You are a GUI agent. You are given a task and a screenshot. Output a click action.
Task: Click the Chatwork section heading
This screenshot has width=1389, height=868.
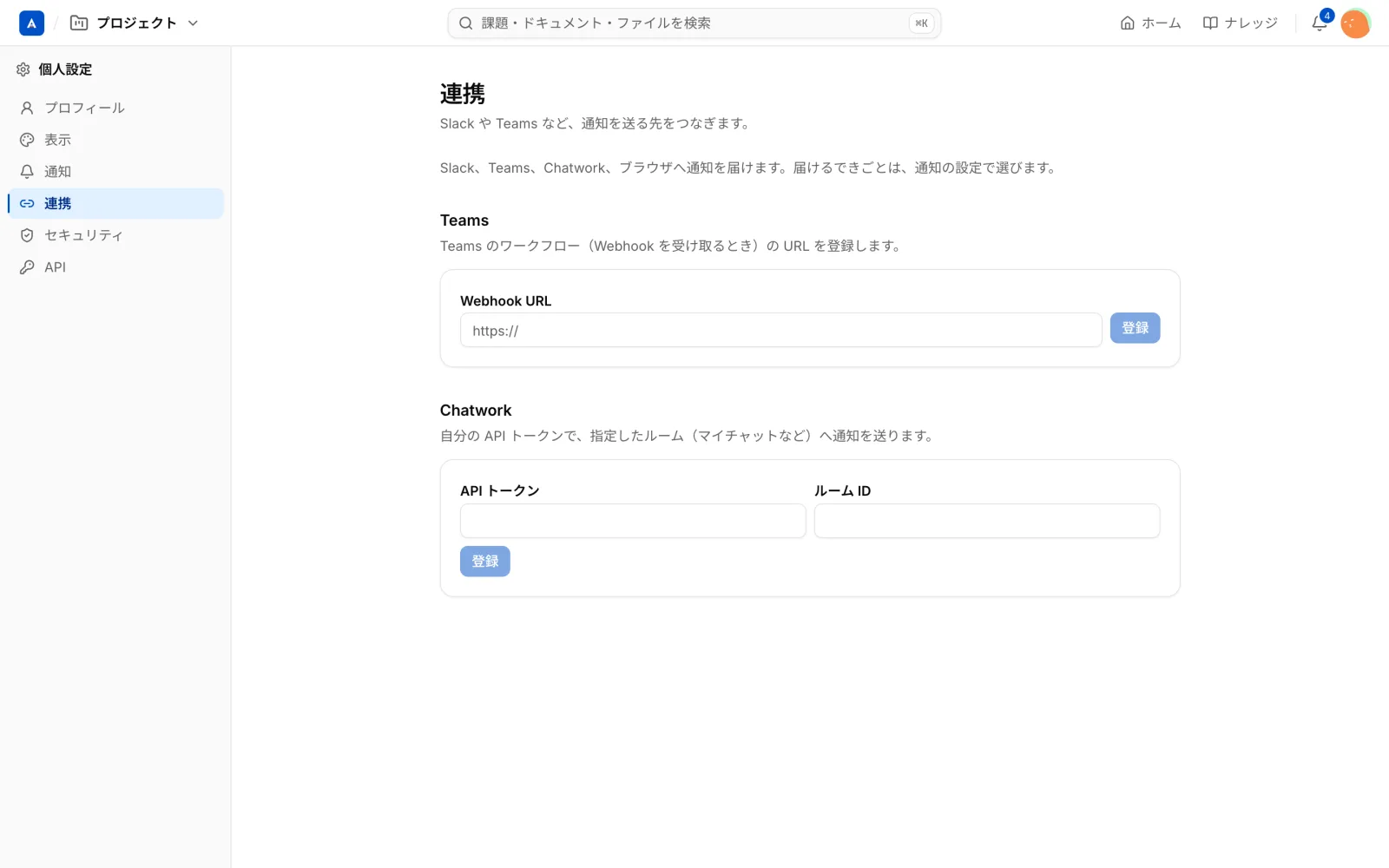point(476,411)
